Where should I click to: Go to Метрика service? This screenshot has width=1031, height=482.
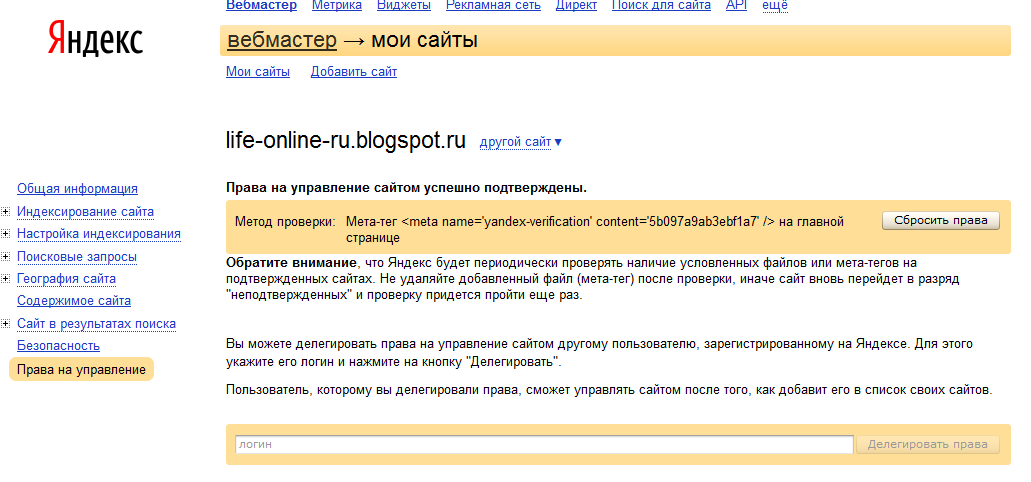[x=337, y=5]
